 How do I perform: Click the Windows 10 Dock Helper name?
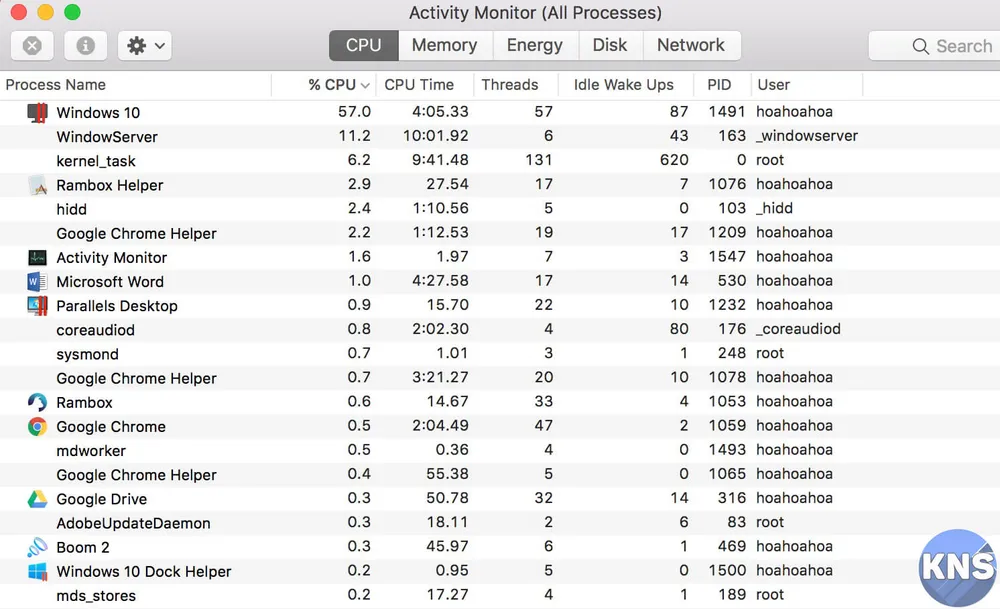tap(143, 572)
